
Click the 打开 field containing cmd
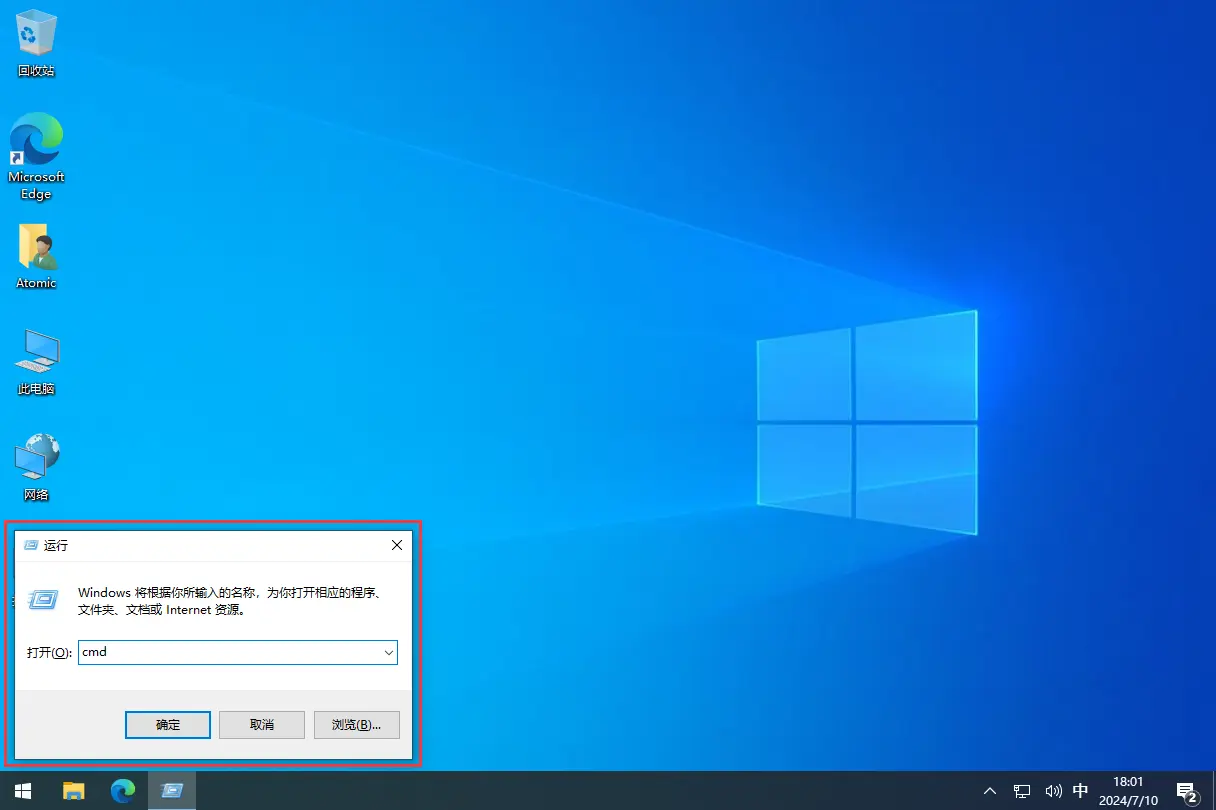(228, 652)
